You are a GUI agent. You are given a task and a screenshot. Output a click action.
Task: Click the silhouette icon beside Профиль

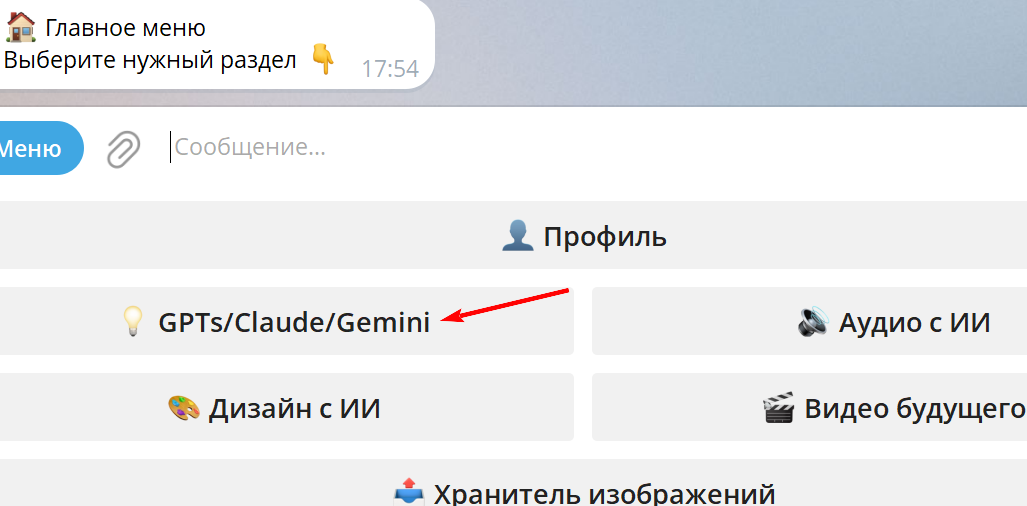click(x=517, y=236)
